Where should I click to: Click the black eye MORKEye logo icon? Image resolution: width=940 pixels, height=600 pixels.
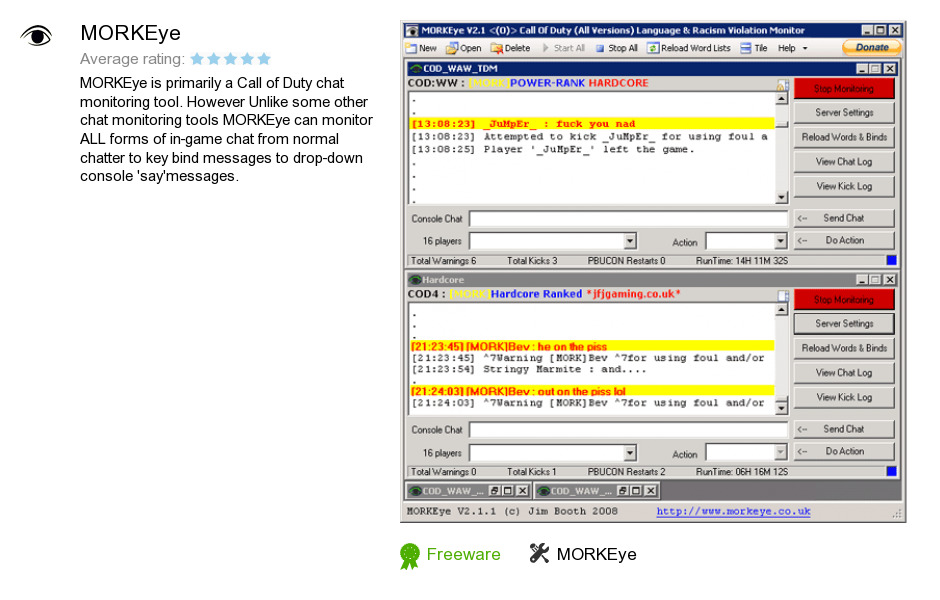(37, 36)
